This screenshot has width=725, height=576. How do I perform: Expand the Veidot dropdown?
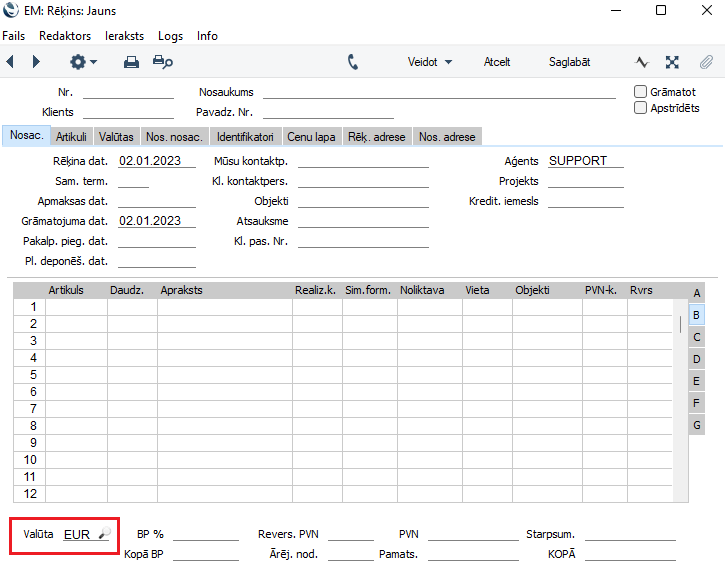[x=430, y=62]
